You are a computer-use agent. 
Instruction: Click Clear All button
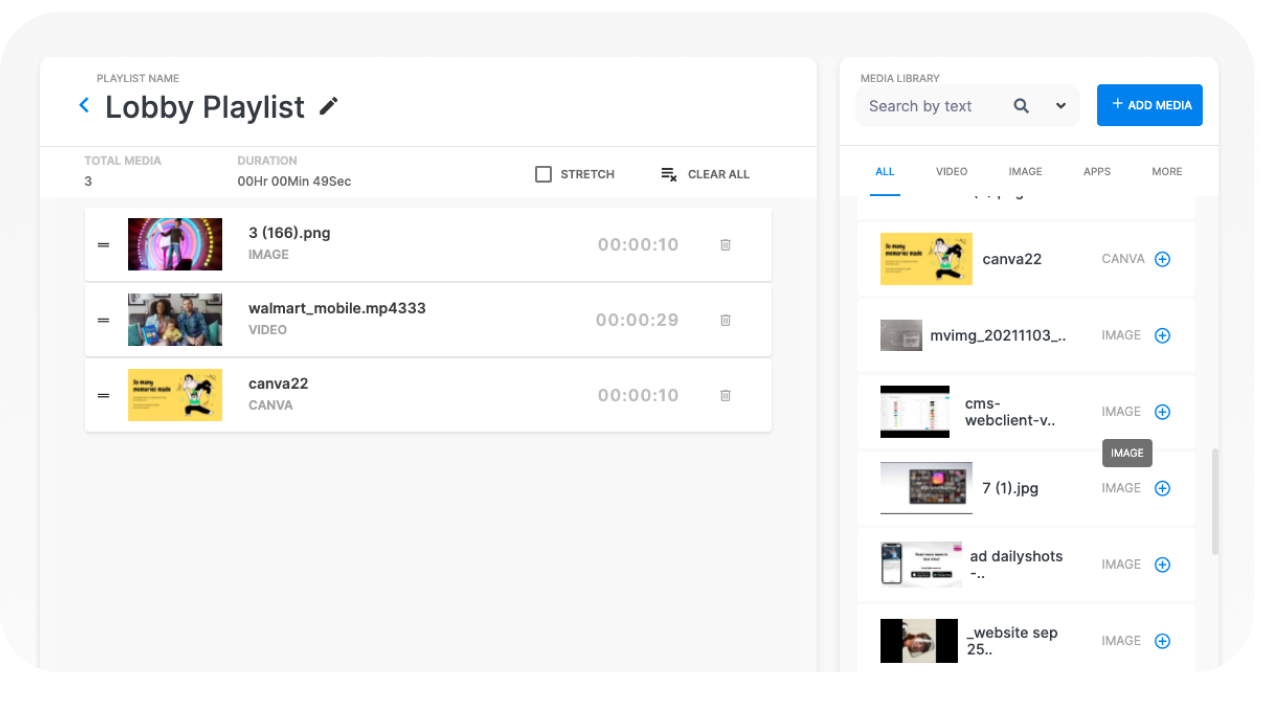coord(705,174)
